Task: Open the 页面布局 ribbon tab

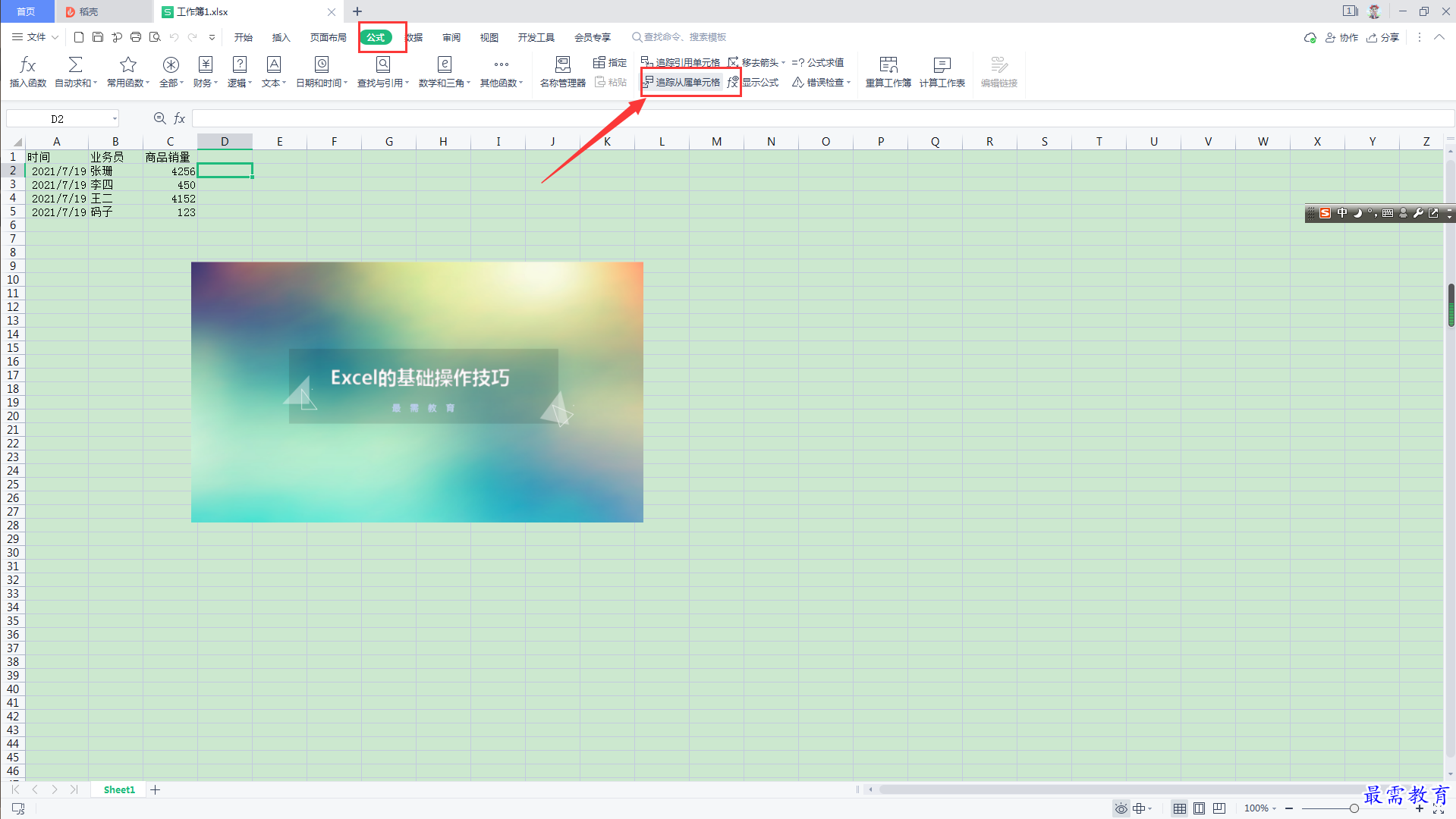Action: [328, 37]
